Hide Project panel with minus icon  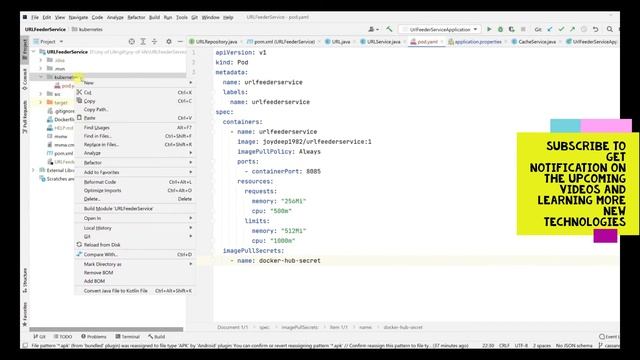(180, 42)
